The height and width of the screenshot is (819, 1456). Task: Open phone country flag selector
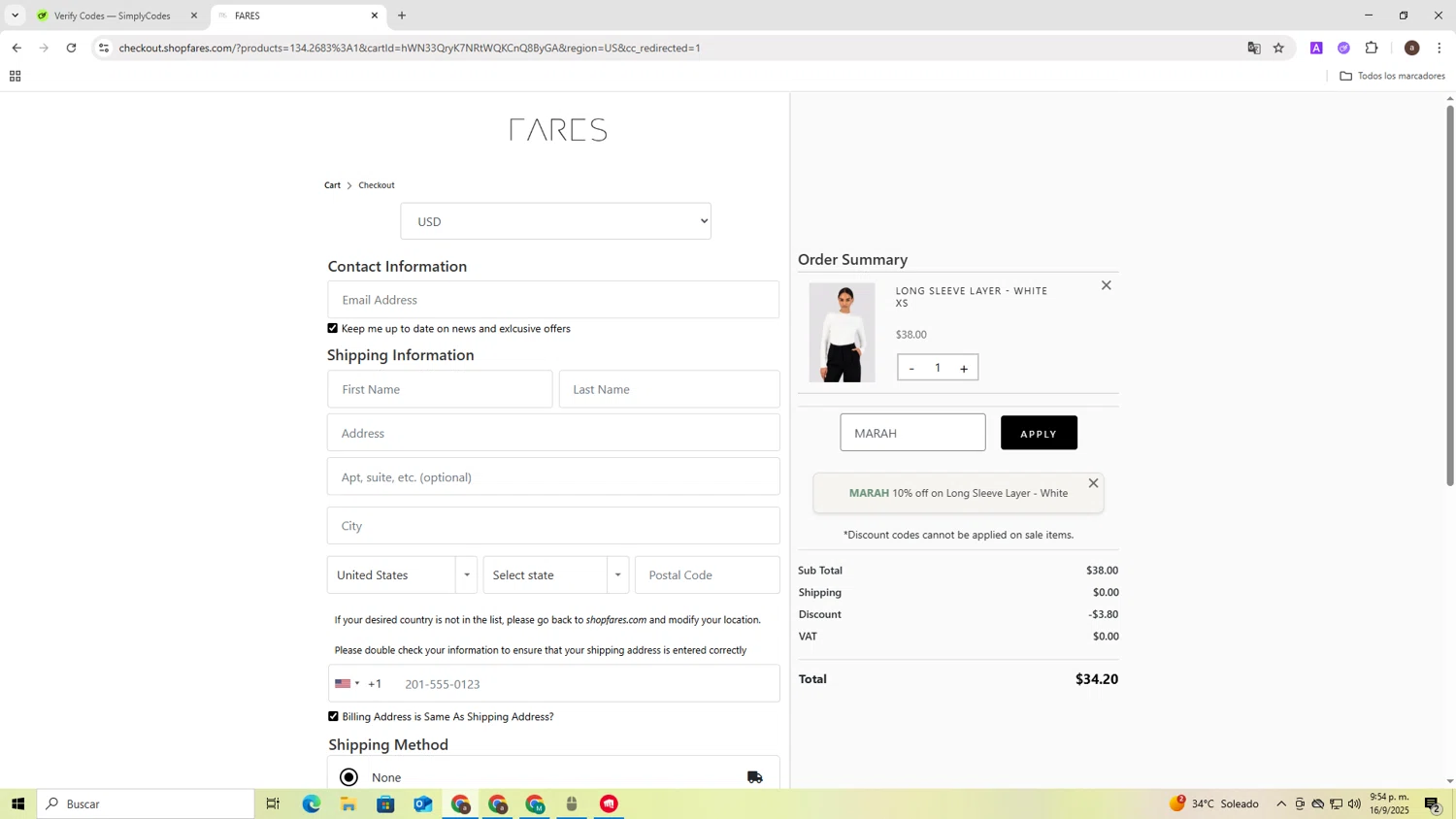tap(347, 683)
